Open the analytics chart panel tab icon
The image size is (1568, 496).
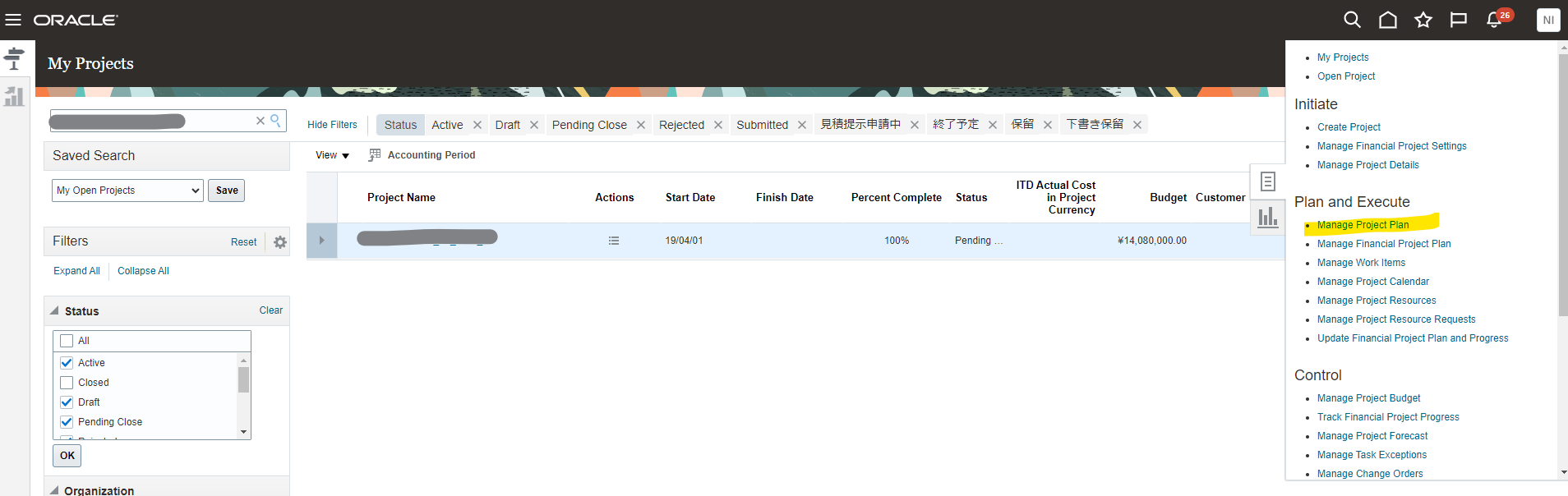(1268, 218)
